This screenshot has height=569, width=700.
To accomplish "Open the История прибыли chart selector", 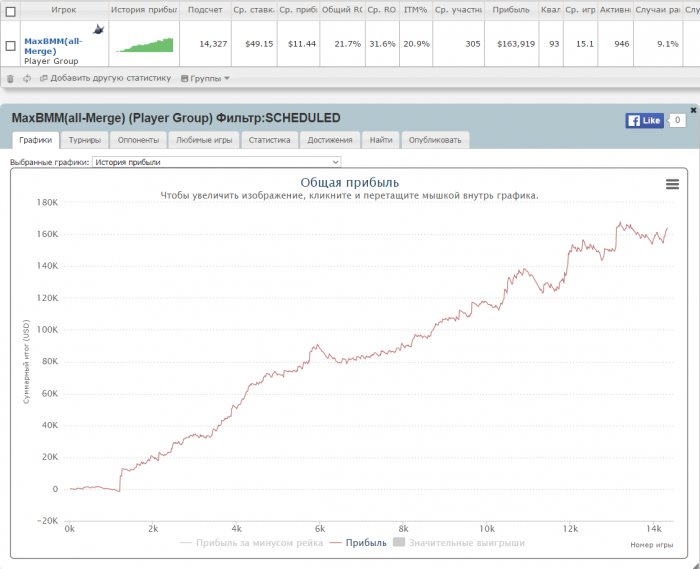I will click(x=217, y=162).
